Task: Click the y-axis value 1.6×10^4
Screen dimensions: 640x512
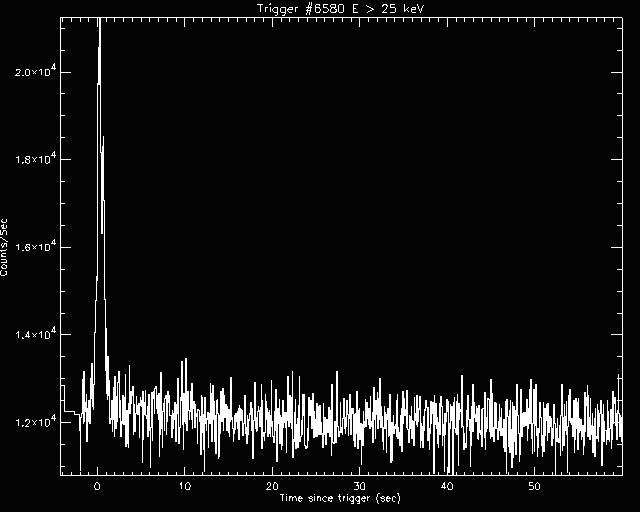Action: pos(35,246)
